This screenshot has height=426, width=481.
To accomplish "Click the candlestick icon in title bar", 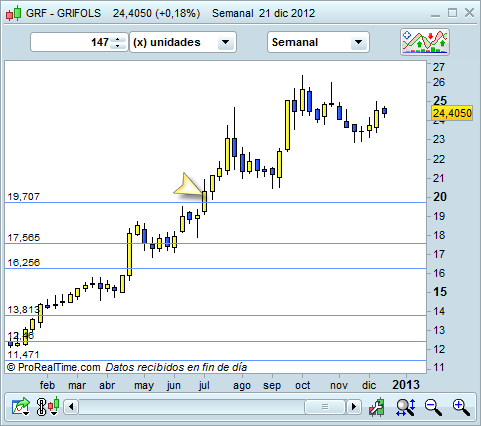I will click(13, 13).
